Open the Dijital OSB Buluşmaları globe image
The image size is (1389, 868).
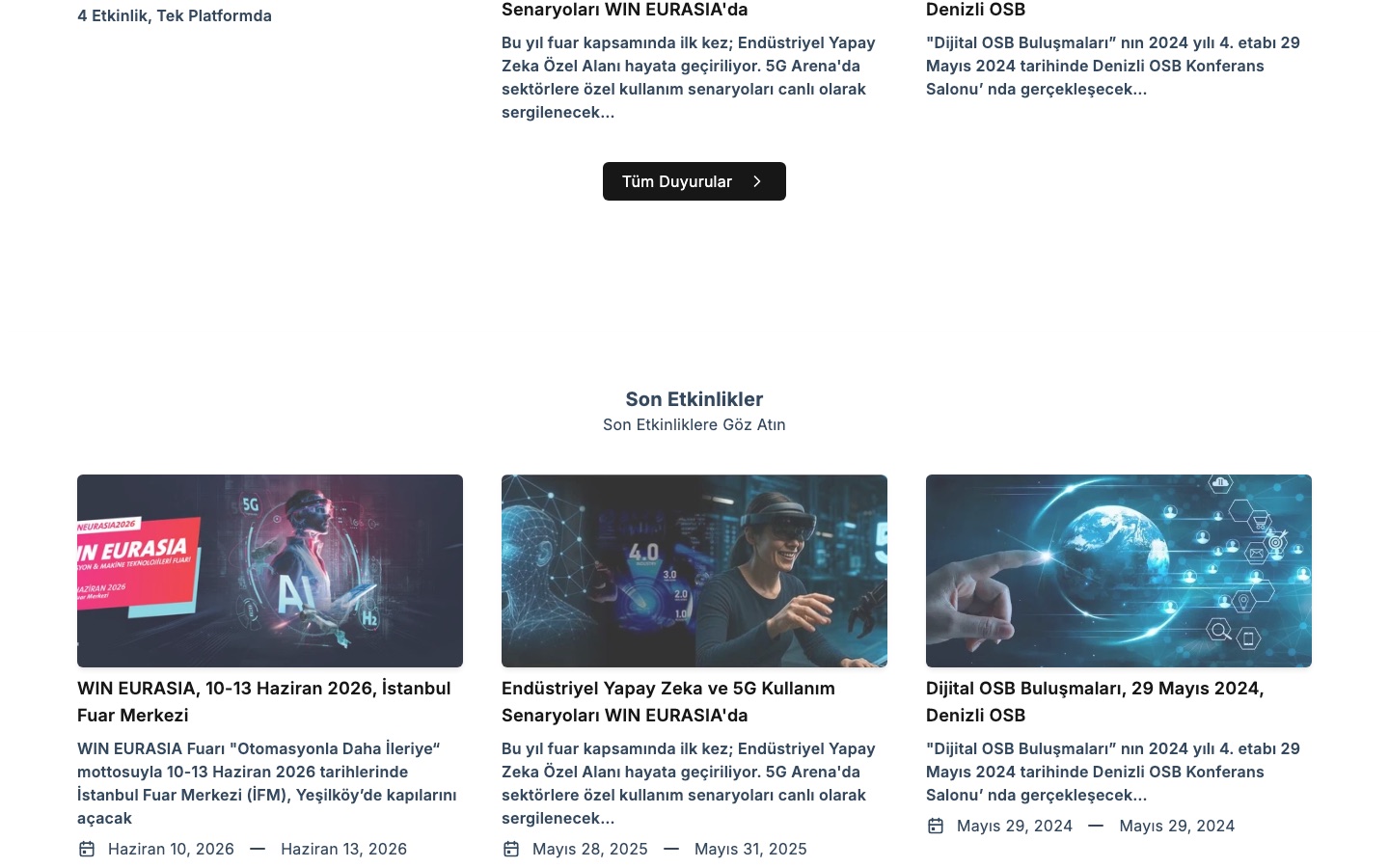[1119, 571]
